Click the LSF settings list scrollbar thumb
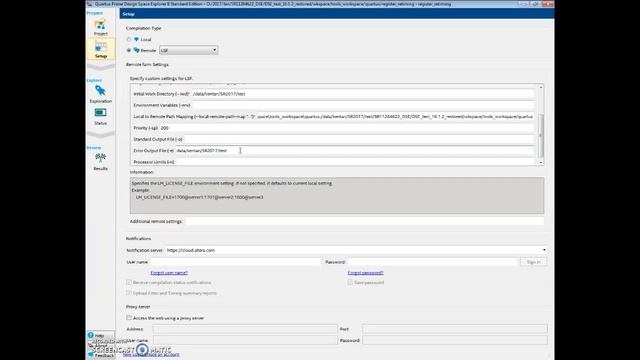 (x=541, y=136)
